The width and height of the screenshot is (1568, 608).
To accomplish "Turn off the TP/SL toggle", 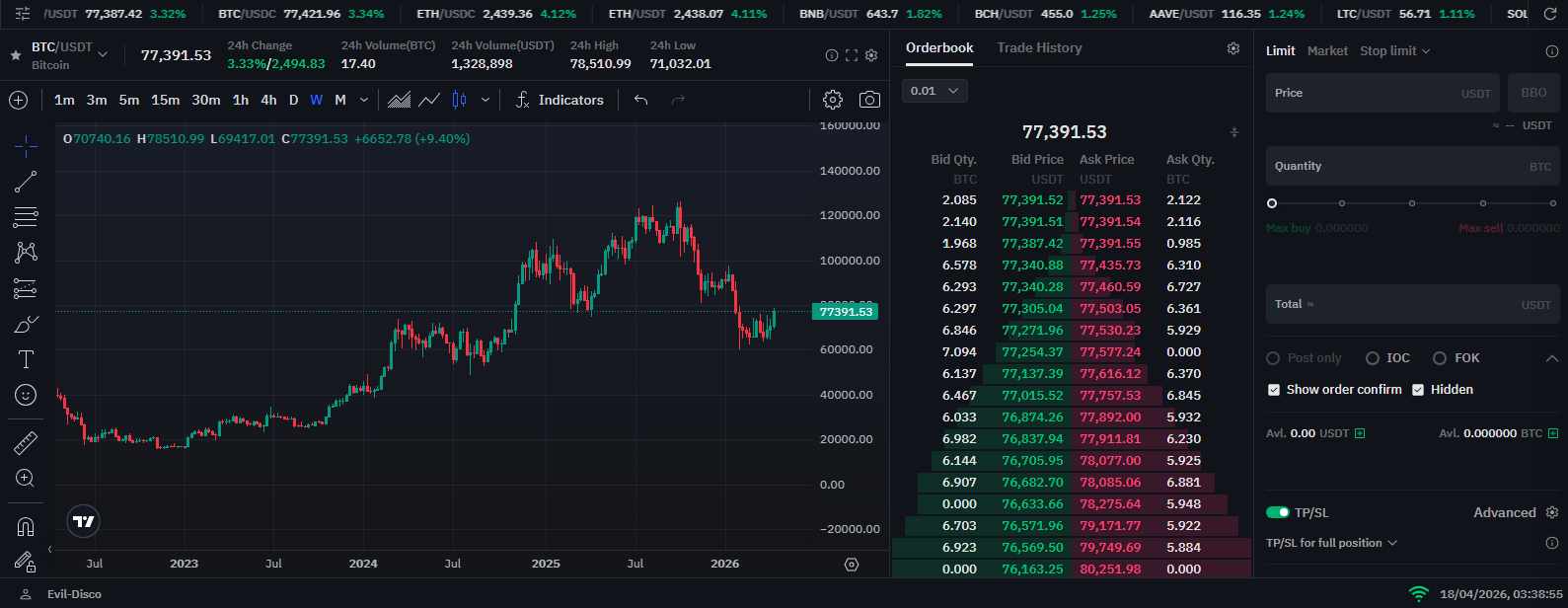I will 1278,512.
